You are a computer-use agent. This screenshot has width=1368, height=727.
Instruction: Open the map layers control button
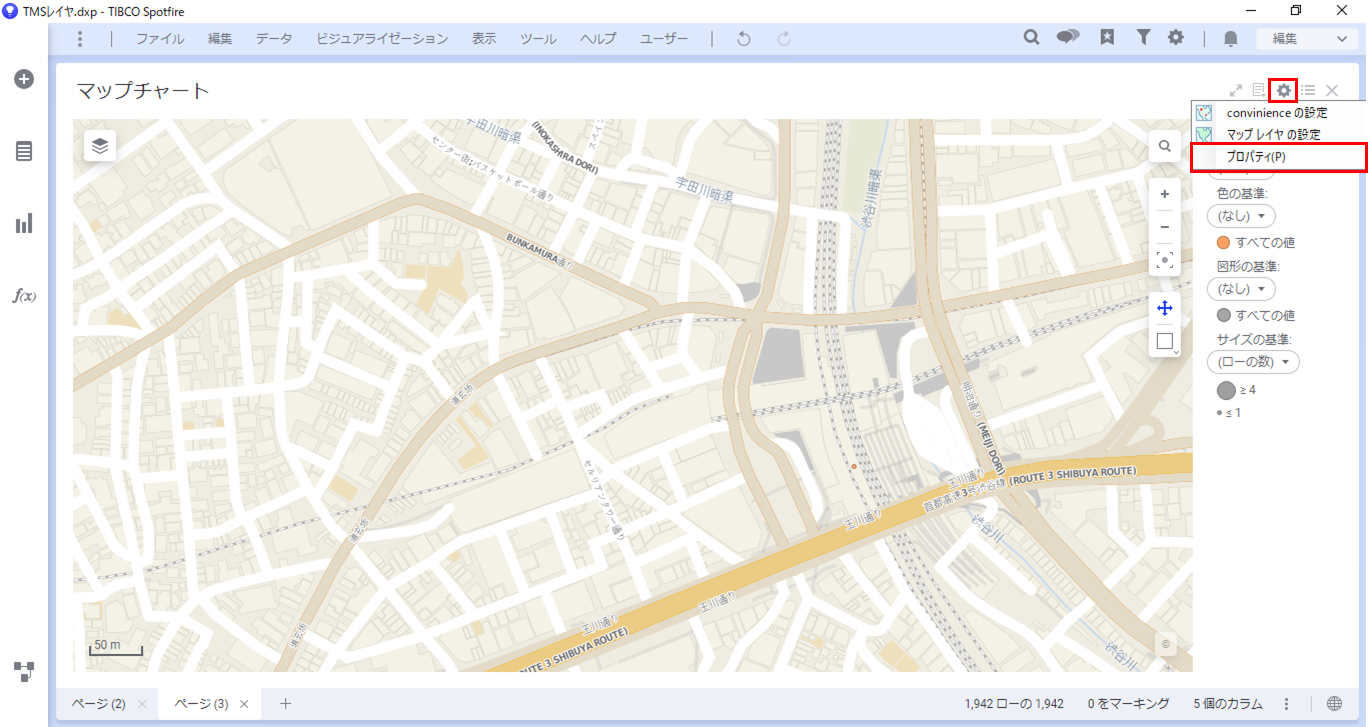[100, 146]
